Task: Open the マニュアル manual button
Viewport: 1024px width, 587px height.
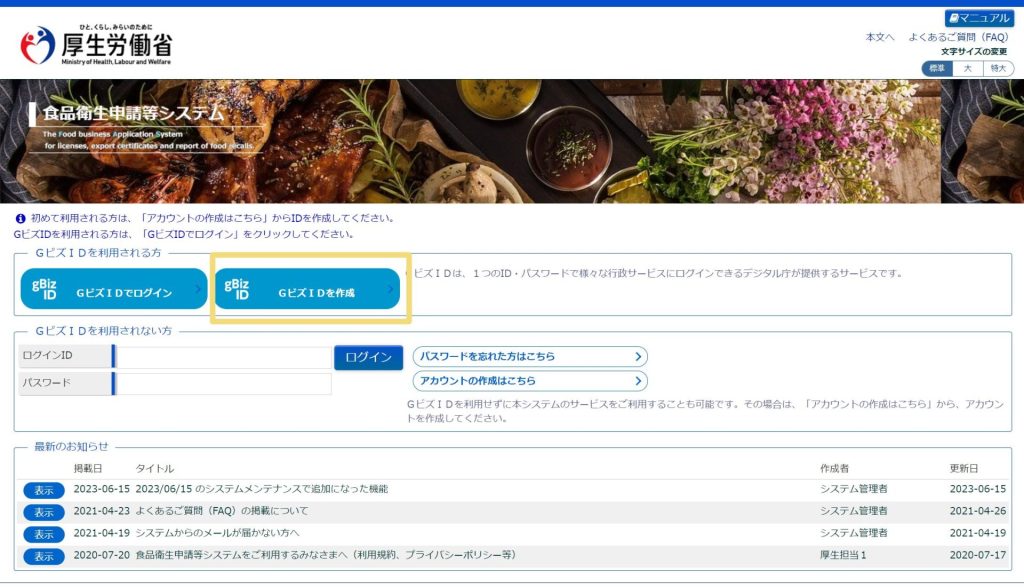Action: (x=979, y=18)
